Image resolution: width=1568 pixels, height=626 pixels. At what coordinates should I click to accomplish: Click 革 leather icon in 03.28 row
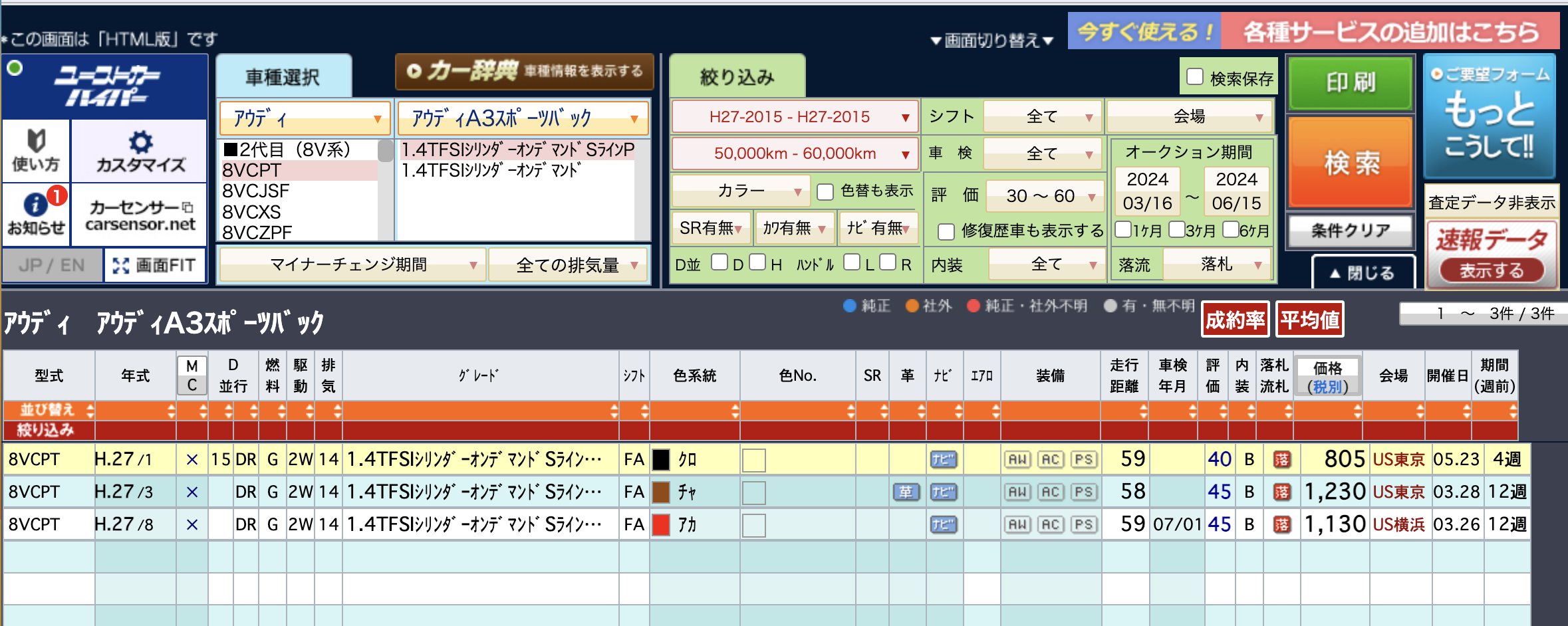pos(906,492)
